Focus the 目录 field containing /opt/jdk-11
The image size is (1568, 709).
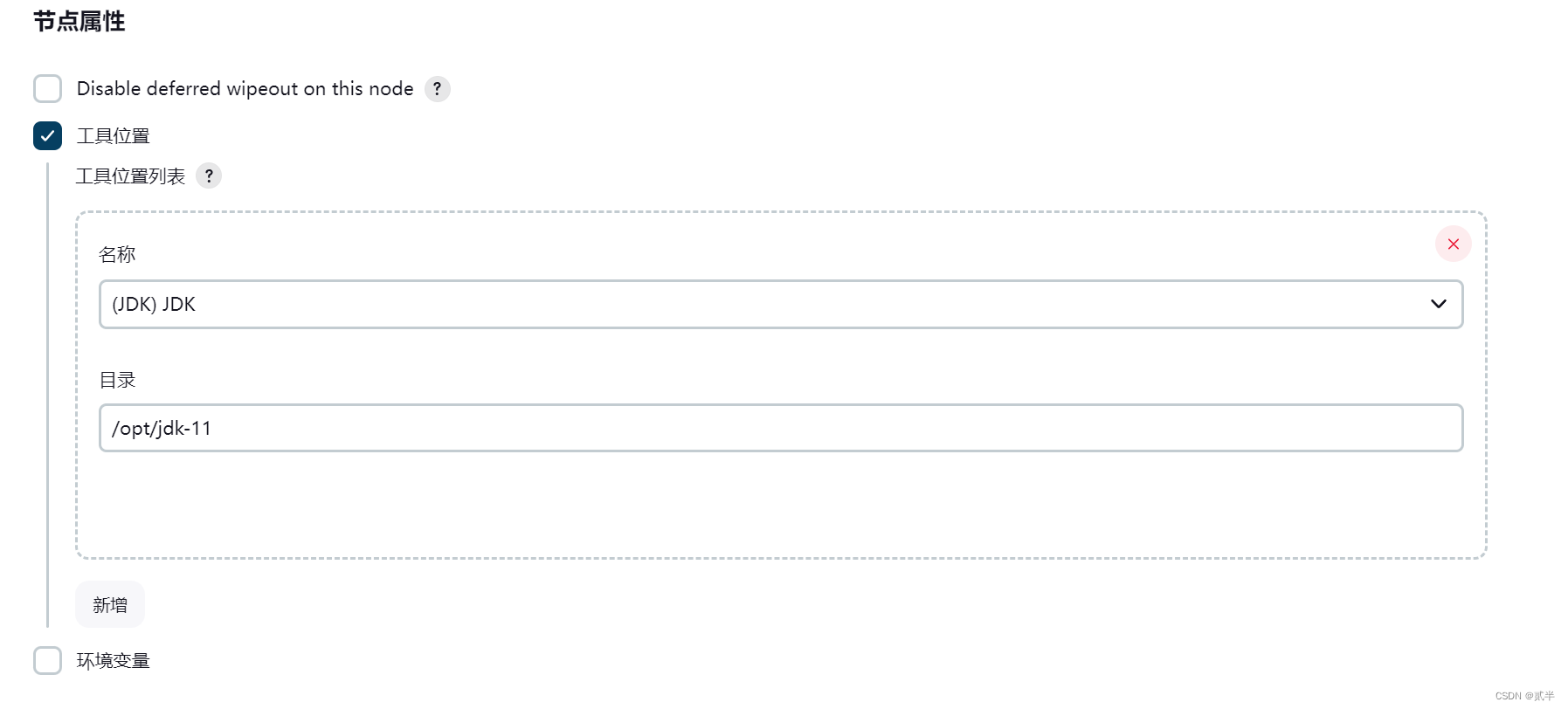pos(781,428)
